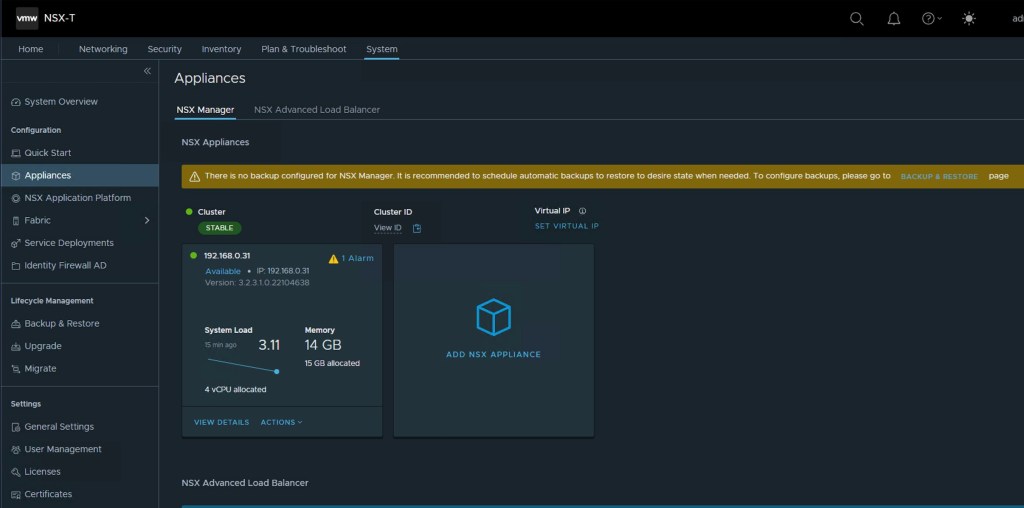Click Set Virtual IP link

[x=566, y=226]
